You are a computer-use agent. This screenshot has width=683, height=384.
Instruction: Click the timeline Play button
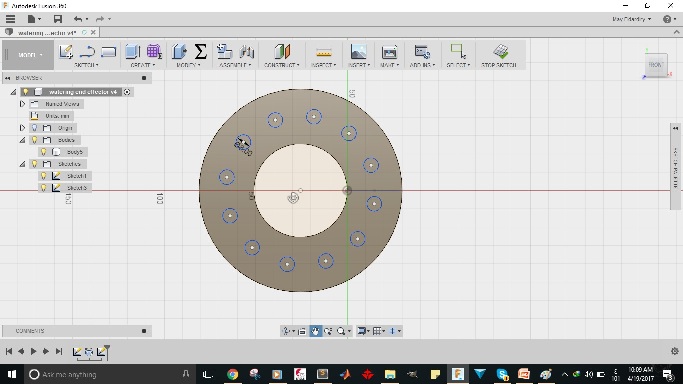(x=34, y=351)
